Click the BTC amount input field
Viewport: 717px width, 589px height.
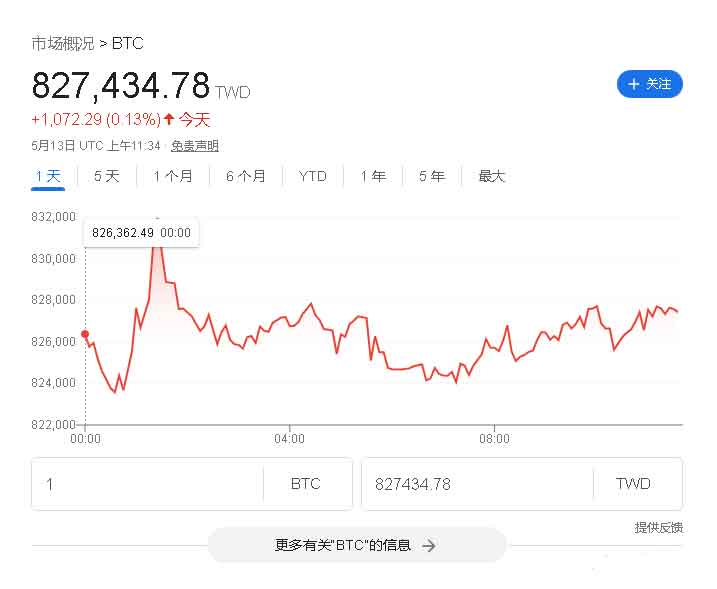tap(150, 484)
